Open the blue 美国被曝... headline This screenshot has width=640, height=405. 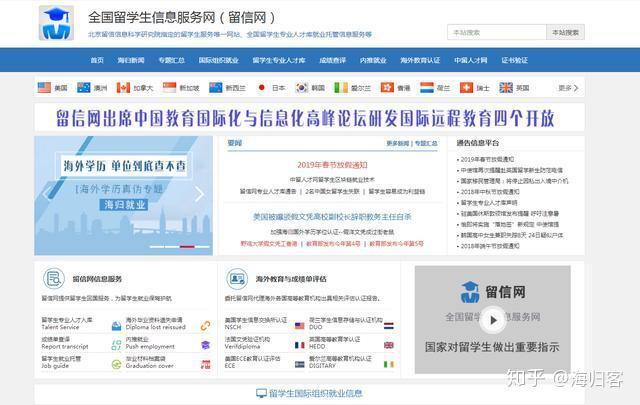(332, 217)
